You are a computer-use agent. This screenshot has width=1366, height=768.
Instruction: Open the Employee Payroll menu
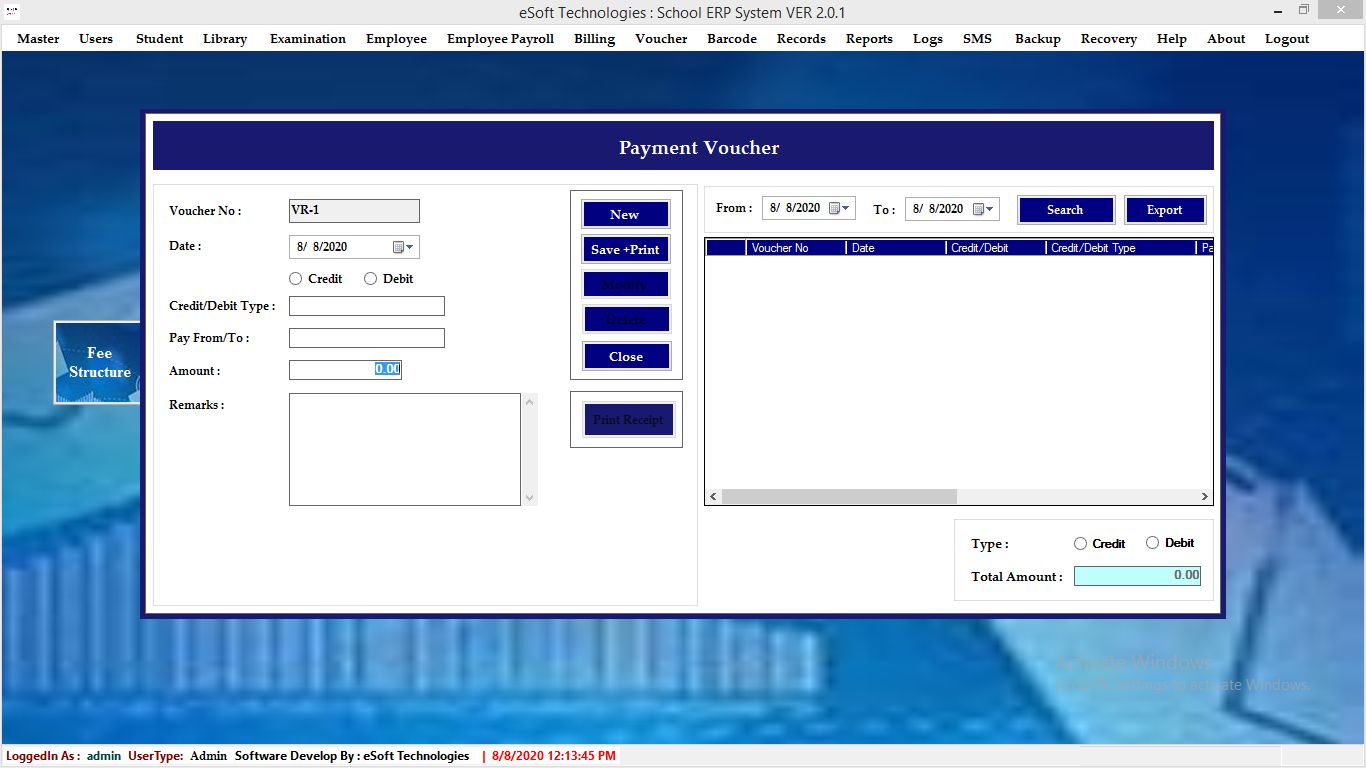click(x=500, y=39)
